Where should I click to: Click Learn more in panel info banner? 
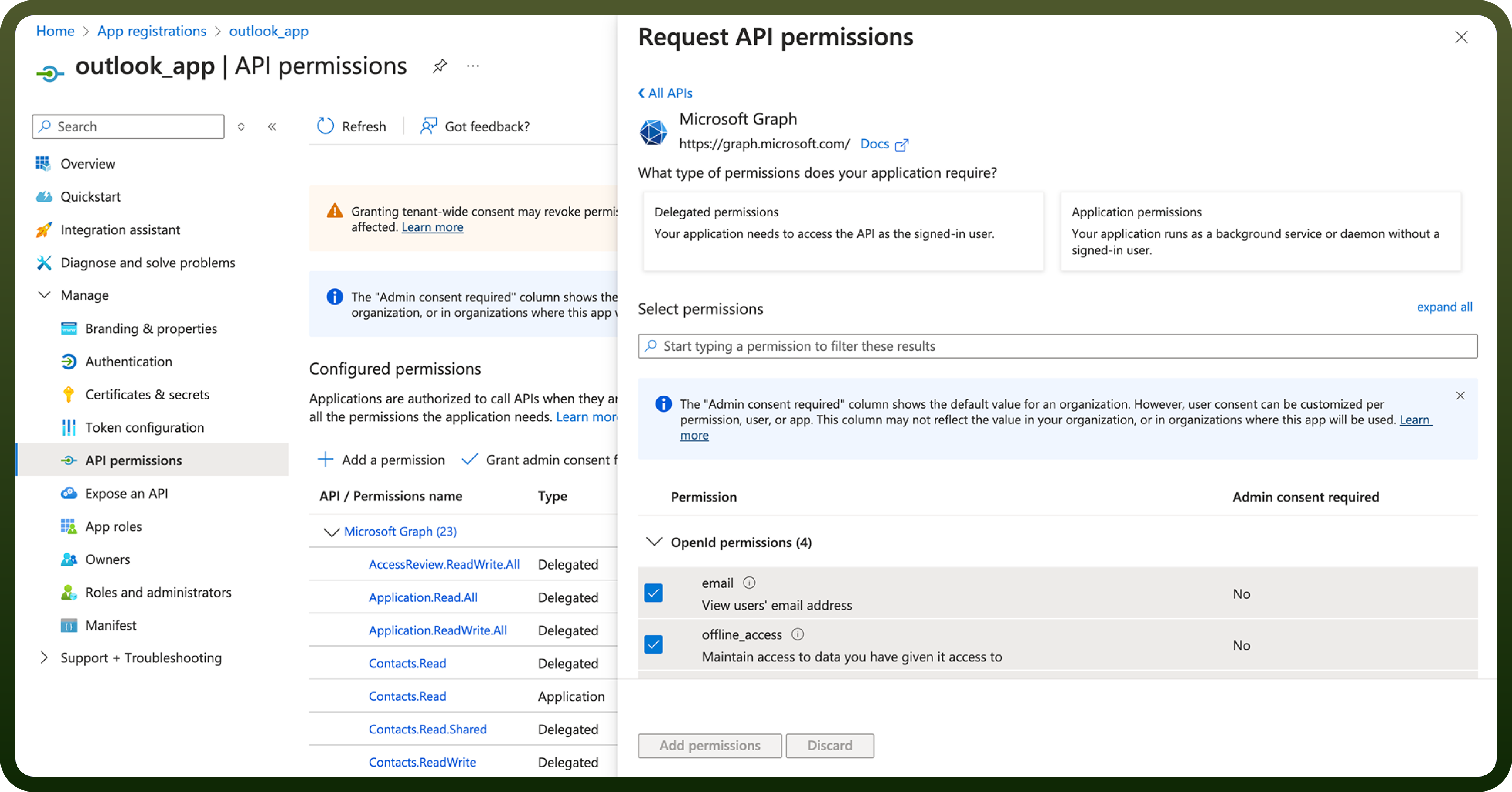[x=1416, y=420]
